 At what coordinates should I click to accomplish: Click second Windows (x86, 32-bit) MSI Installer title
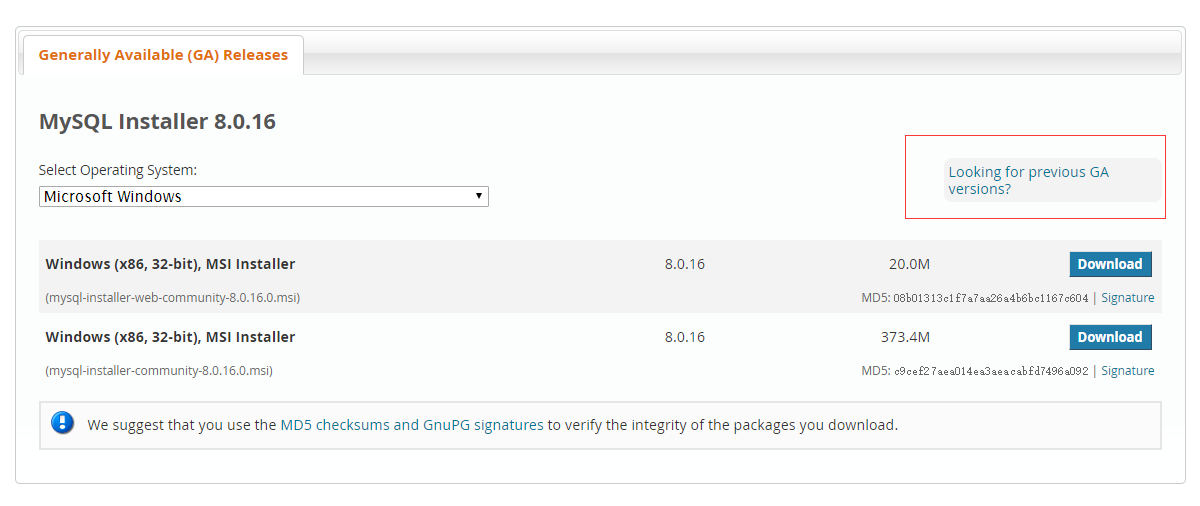tap(170, 337)
